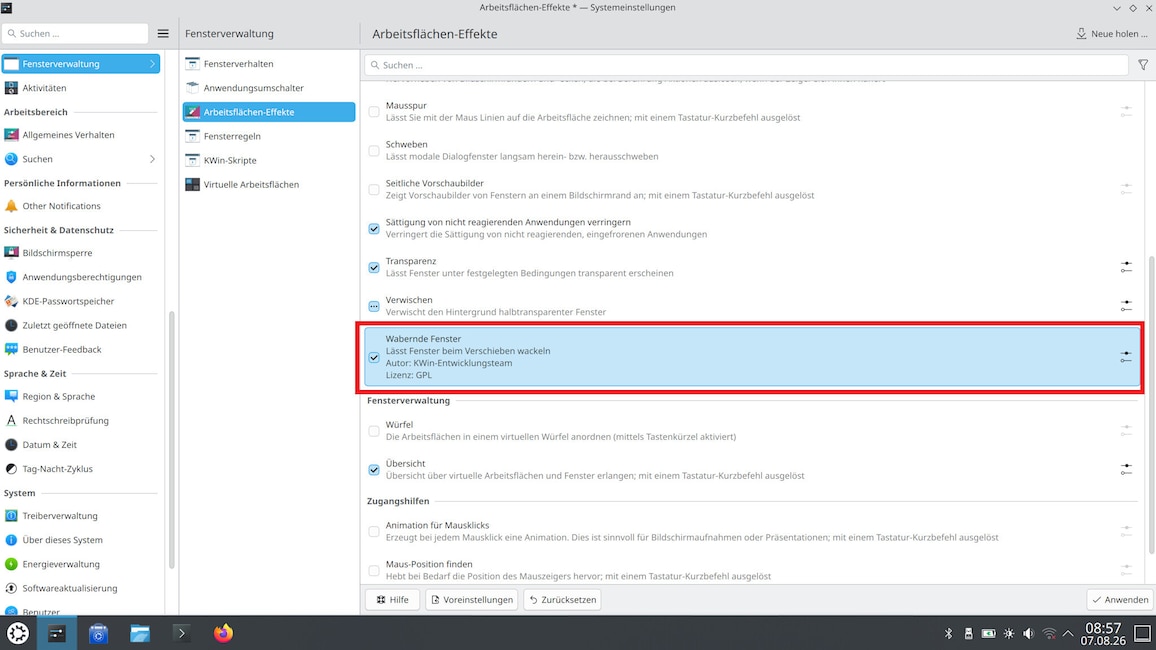This screenshot has width=1156, height=650.
Task: Open Über dieses System
Action: (x=80, y=540)
